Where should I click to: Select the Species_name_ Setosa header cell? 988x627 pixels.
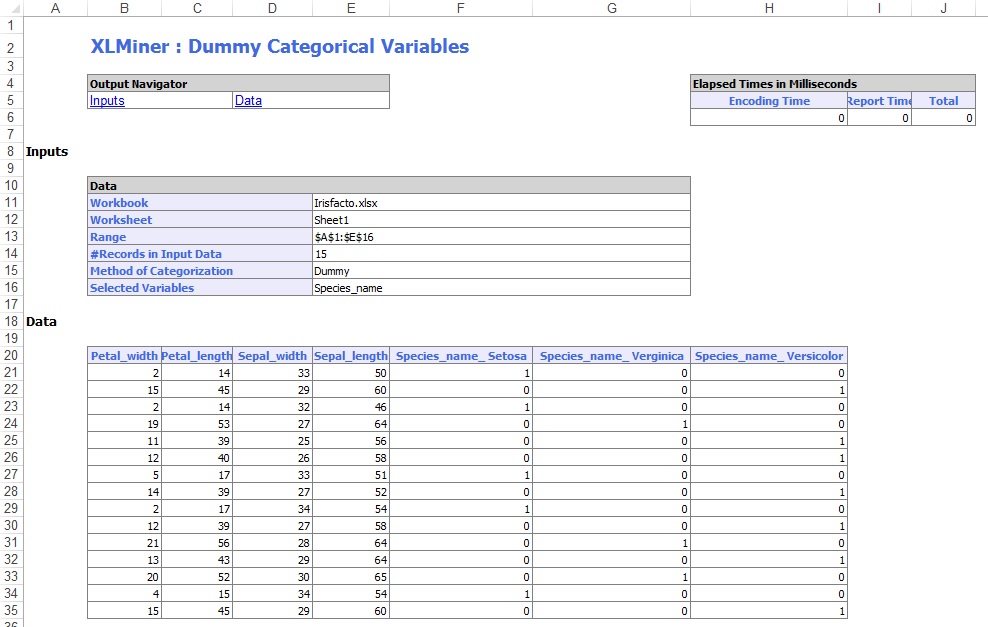click(460, 356)
